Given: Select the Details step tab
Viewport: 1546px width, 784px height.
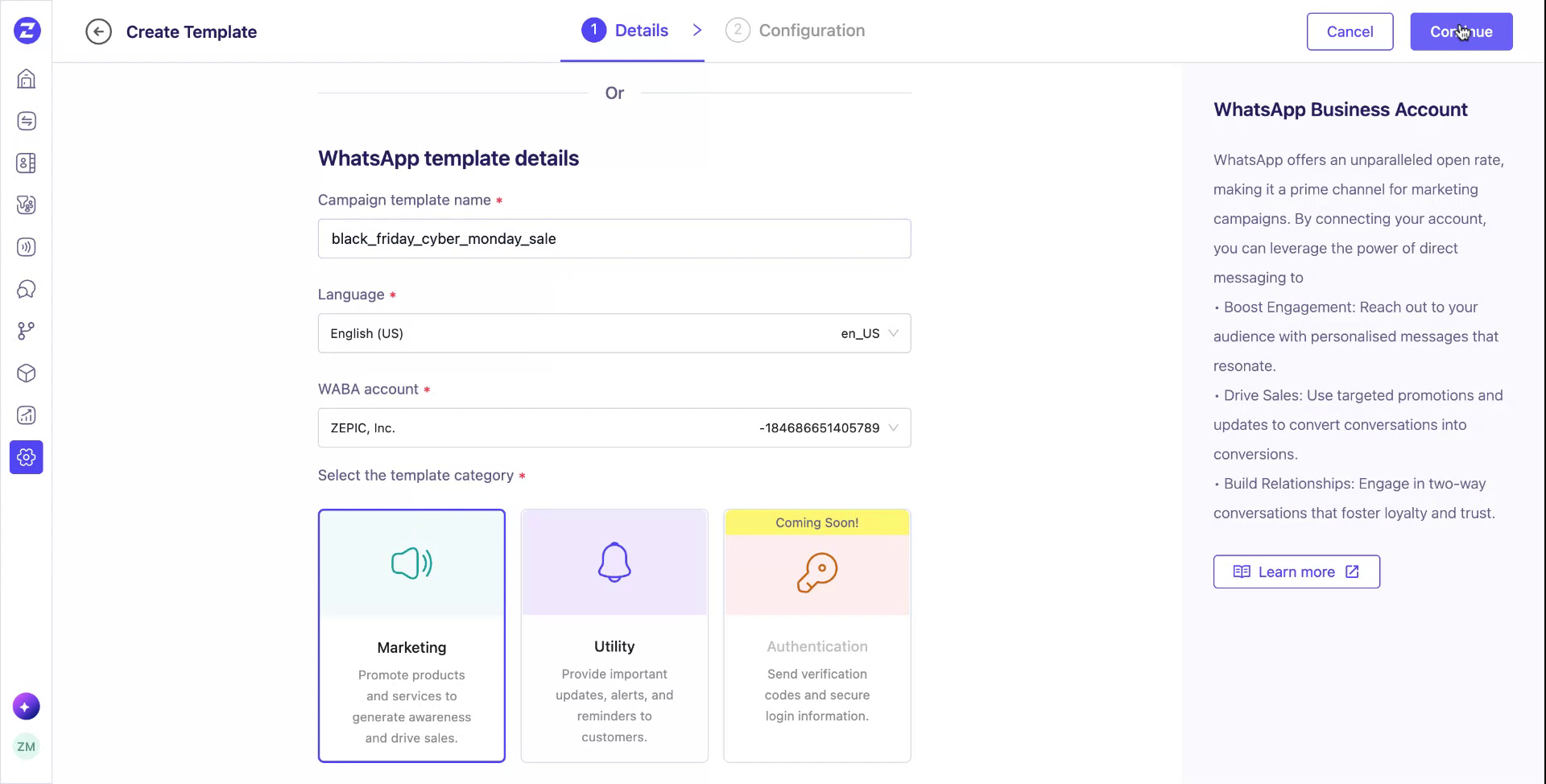Looking at the screenshot, I should tap(632, 30).
